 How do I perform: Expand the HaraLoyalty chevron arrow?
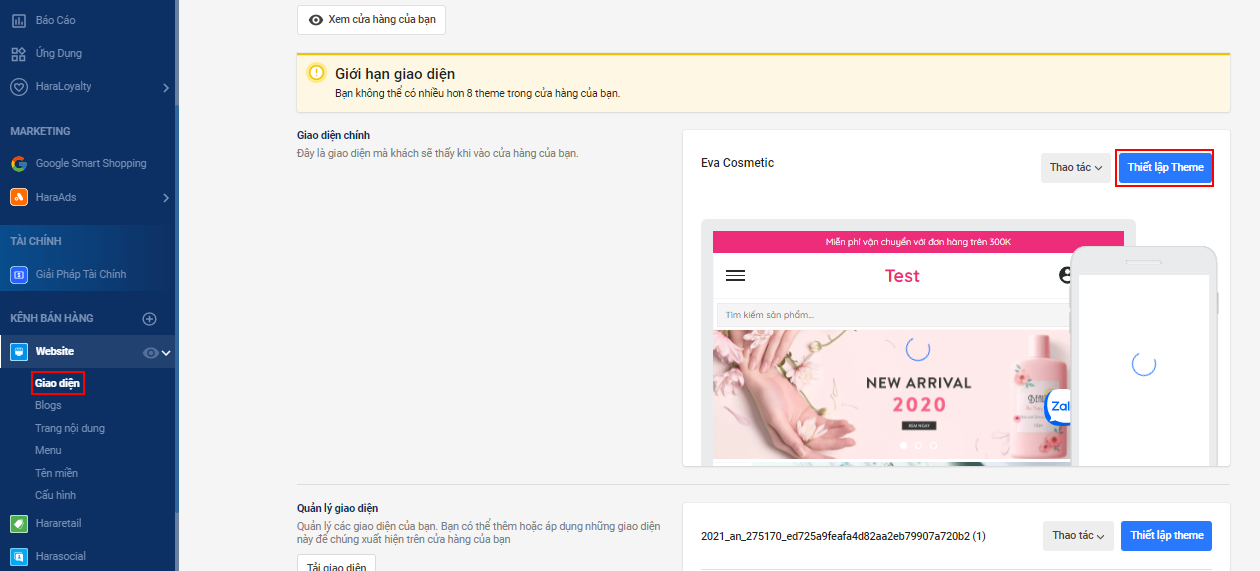[x=166, y=88]
